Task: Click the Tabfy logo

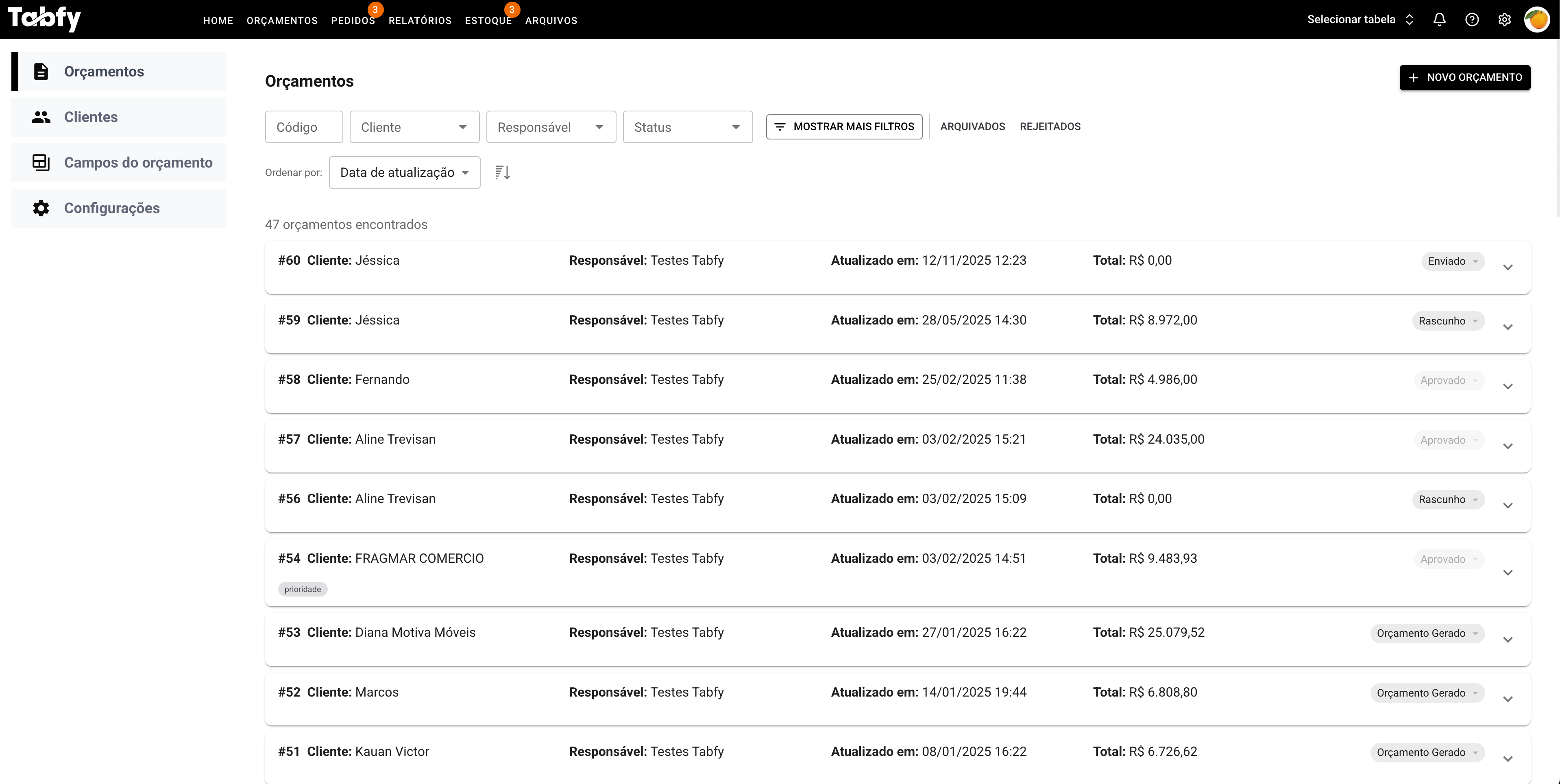Action: tap(44, 19)
